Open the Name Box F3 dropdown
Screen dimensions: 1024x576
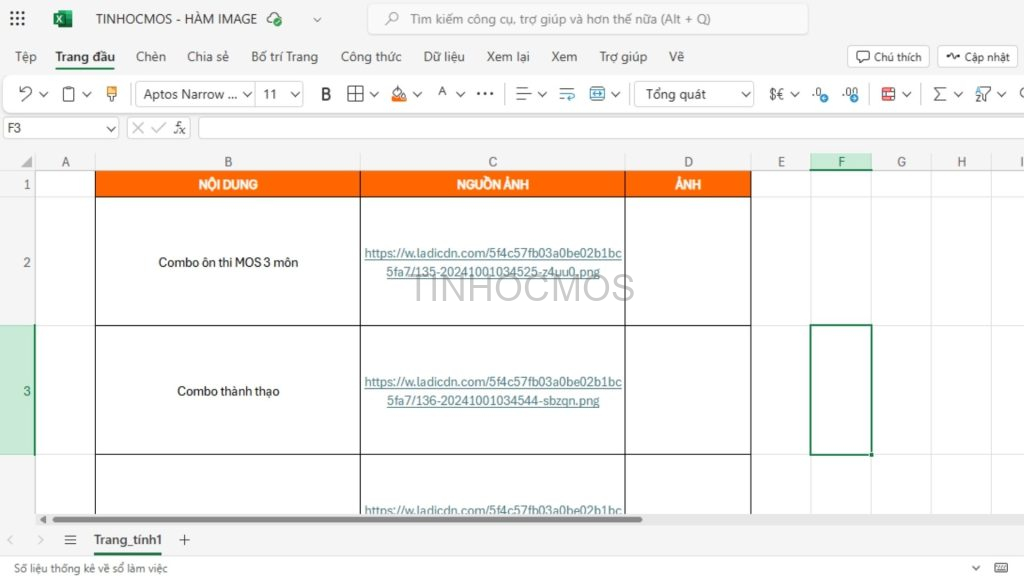(110, 129)
